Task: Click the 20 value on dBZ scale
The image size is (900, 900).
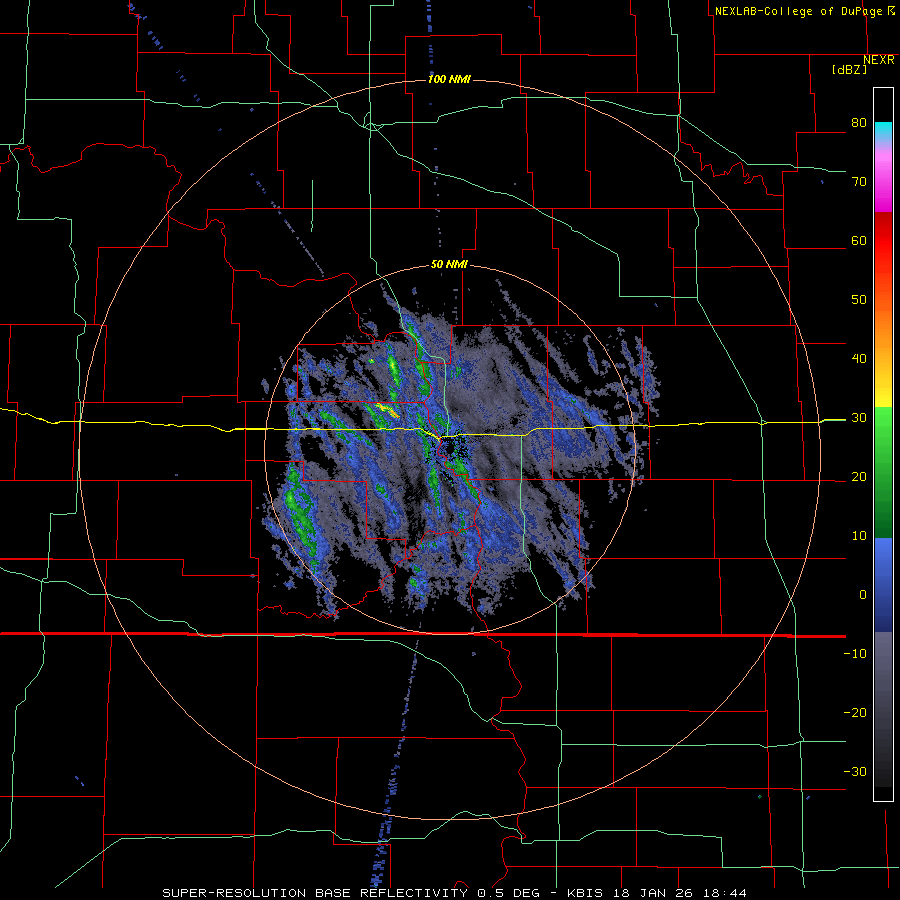Action: coord(859,476)
